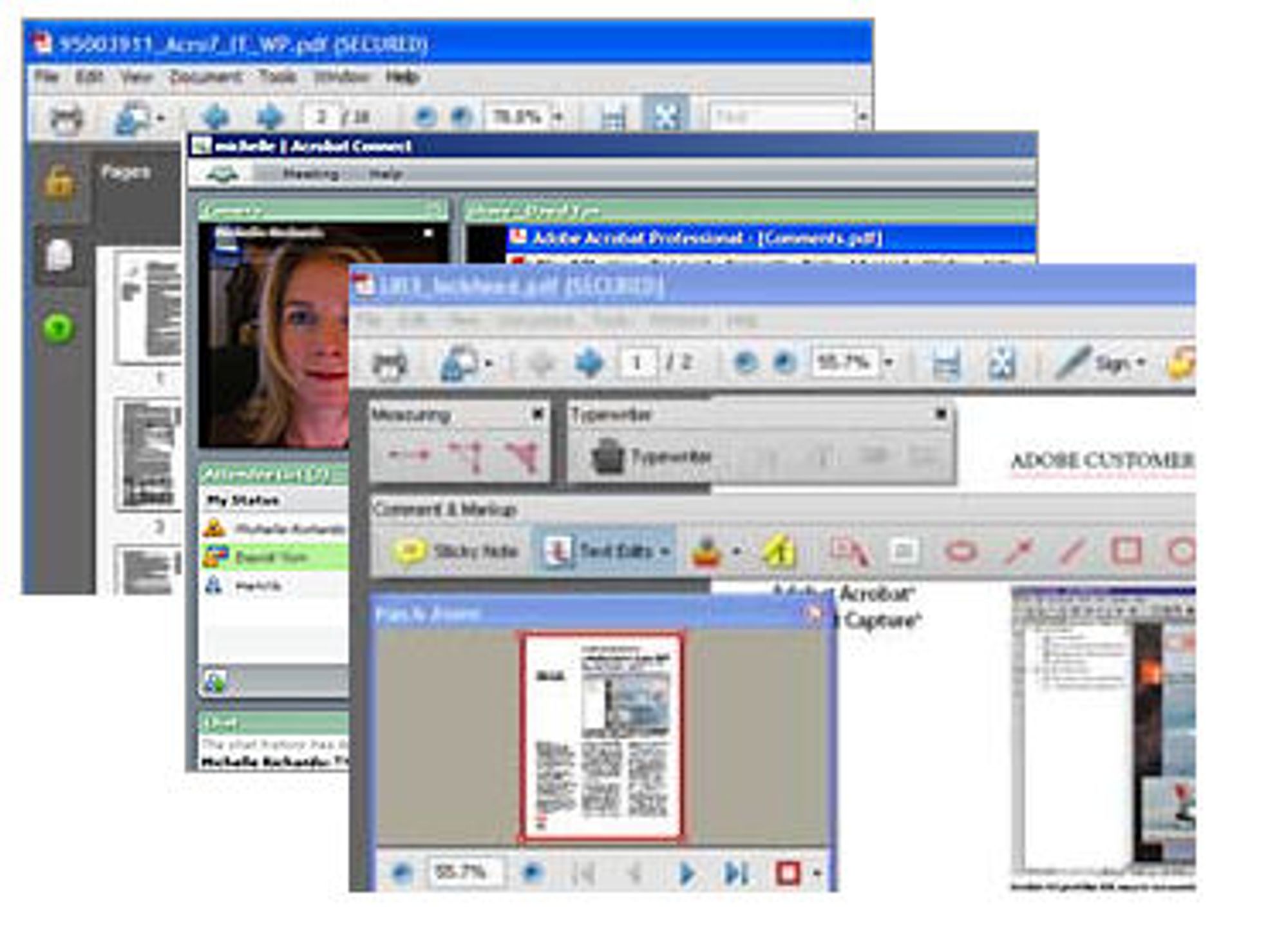1288x940 pixels.
Task: Zoom in using the front window toolbar
Action: click(x=784, y=363)
